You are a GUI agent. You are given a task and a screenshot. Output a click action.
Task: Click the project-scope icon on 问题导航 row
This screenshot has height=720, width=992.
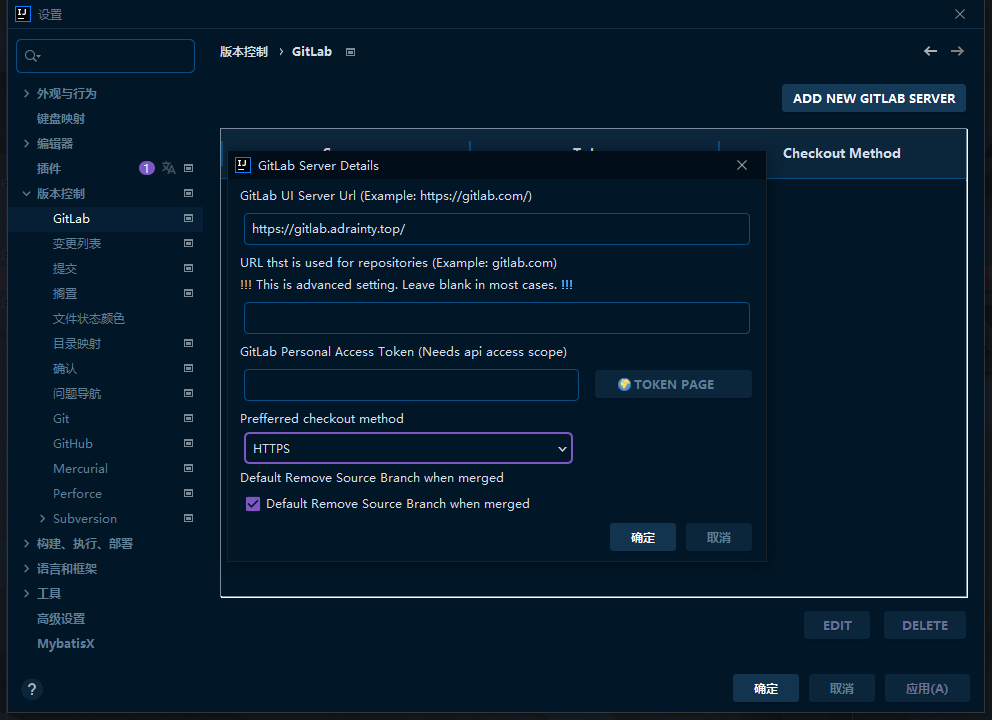(189, 393)
